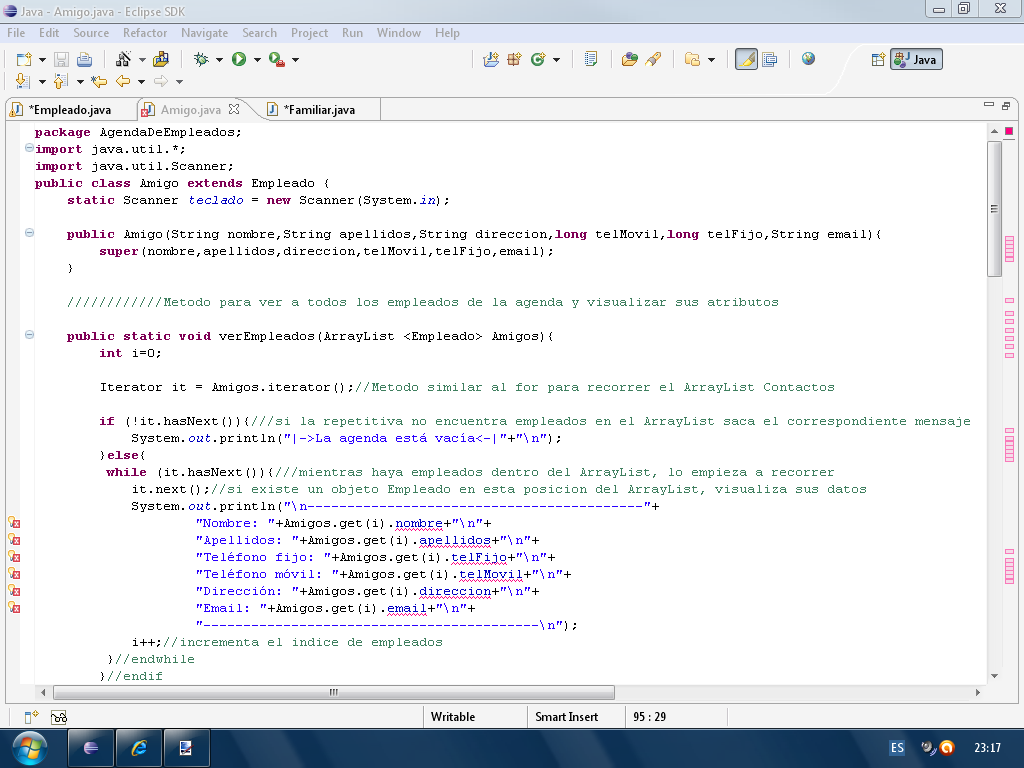Click error marker beside Email line
The height and width of the screenshot is (768, 1024).
(14, 607)
